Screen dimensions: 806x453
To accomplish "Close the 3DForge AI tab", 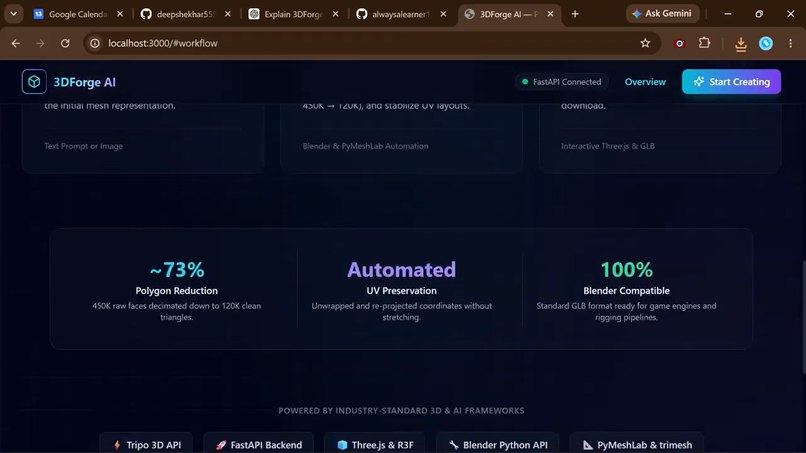I will coord(551,14).
